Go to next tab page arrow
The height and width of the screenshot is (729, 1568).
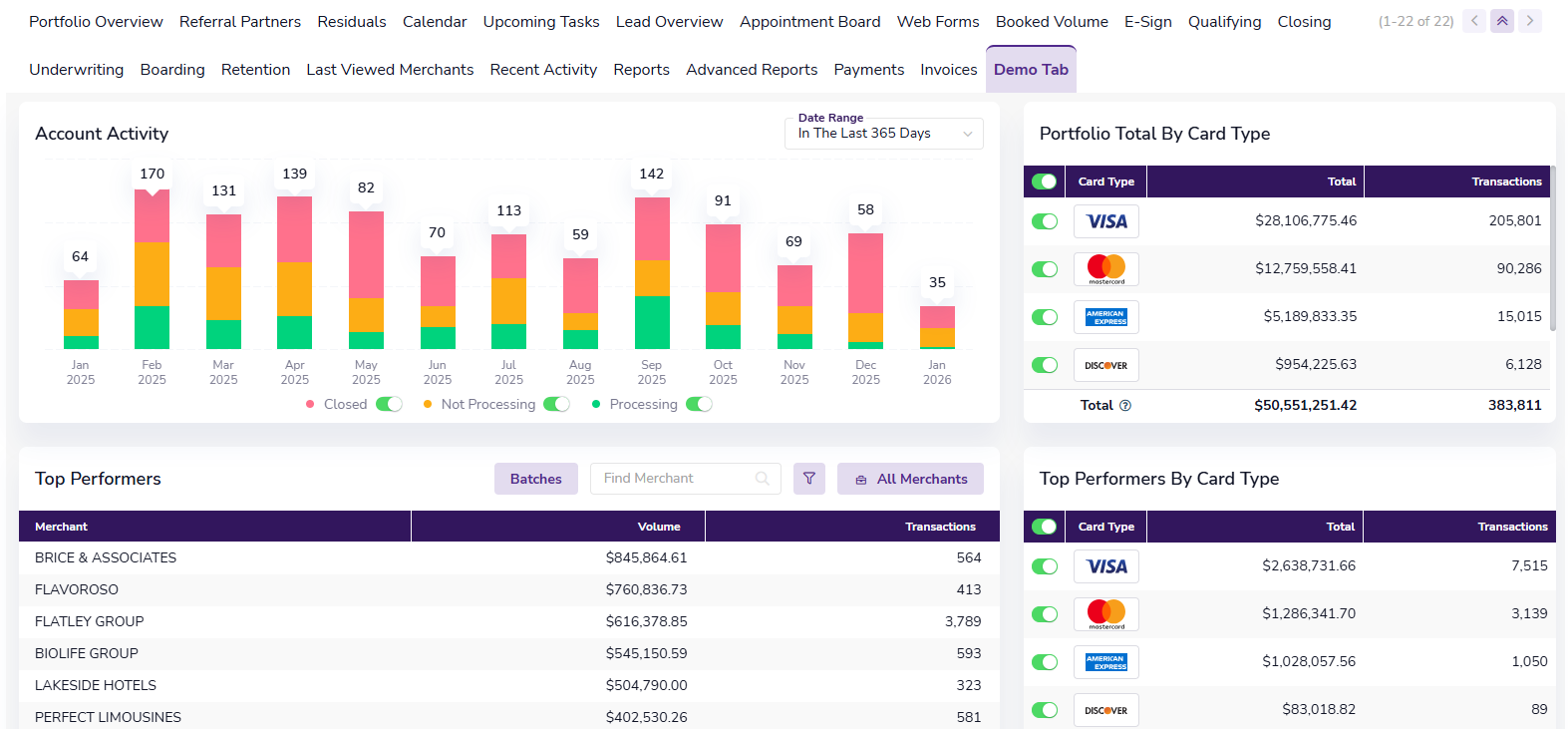click(x=1530, y=21)
